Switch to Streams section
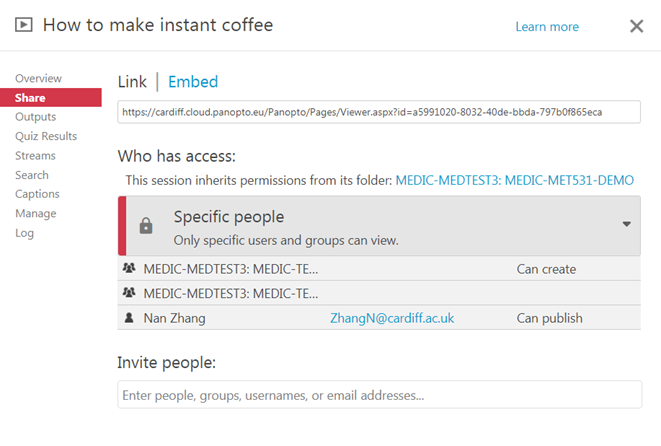Image resolution: width=661 pixels, height=446 pixels. pyautogui.click(x=36, y=156)
